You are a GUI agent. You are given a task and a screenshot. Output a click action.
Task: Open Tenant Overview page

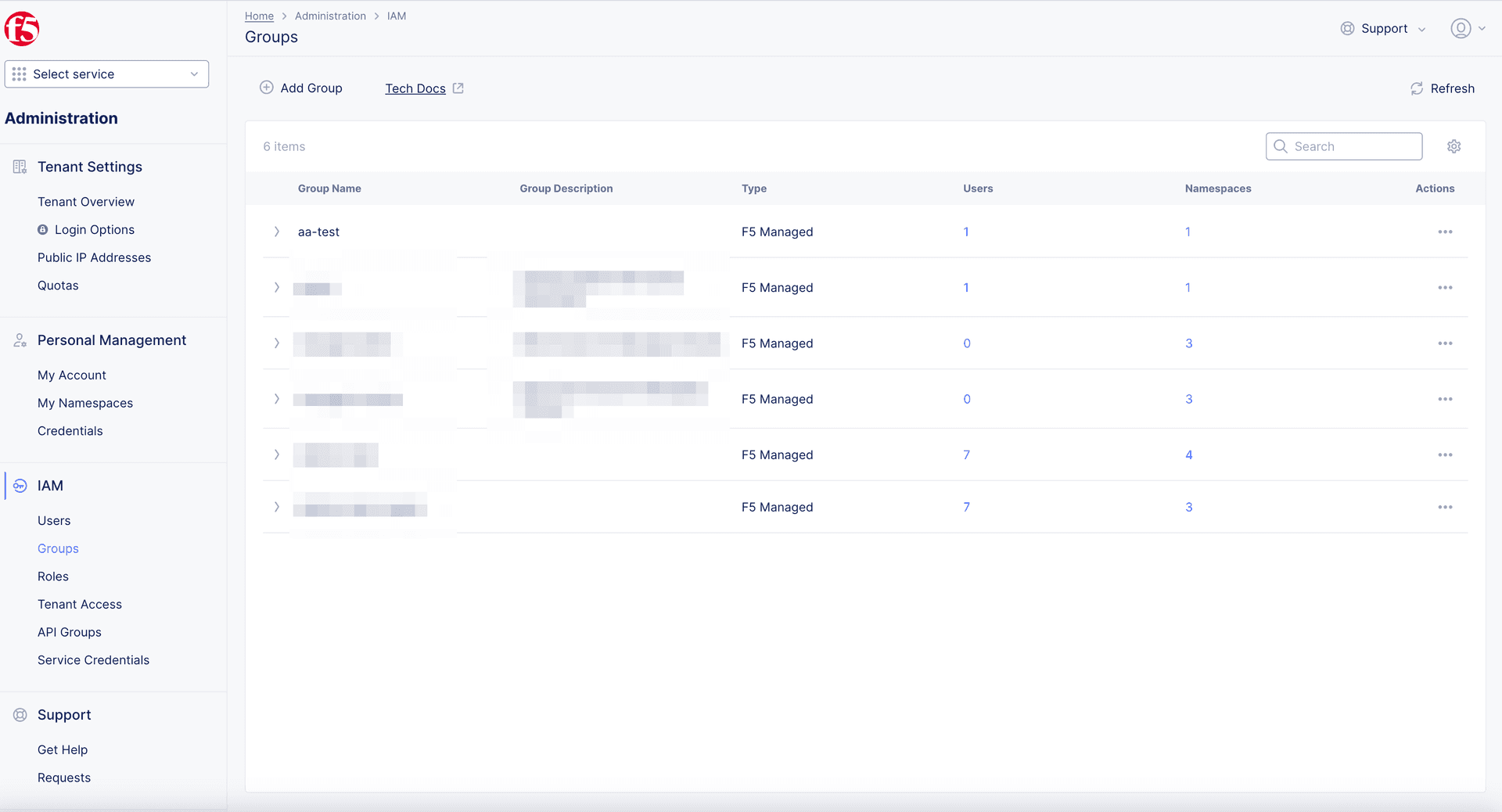tap(86, 202)
